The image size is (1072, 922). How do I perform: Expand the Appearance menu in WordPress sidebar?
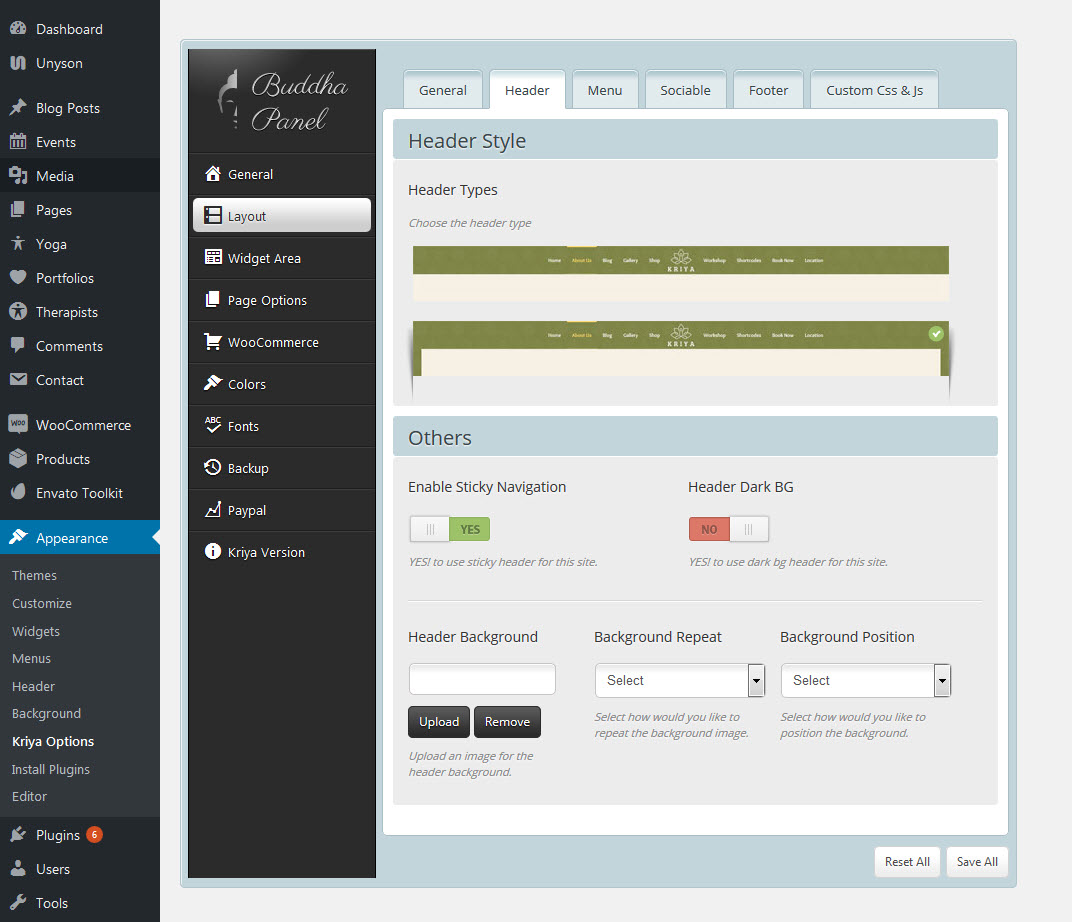coord(74,537)
